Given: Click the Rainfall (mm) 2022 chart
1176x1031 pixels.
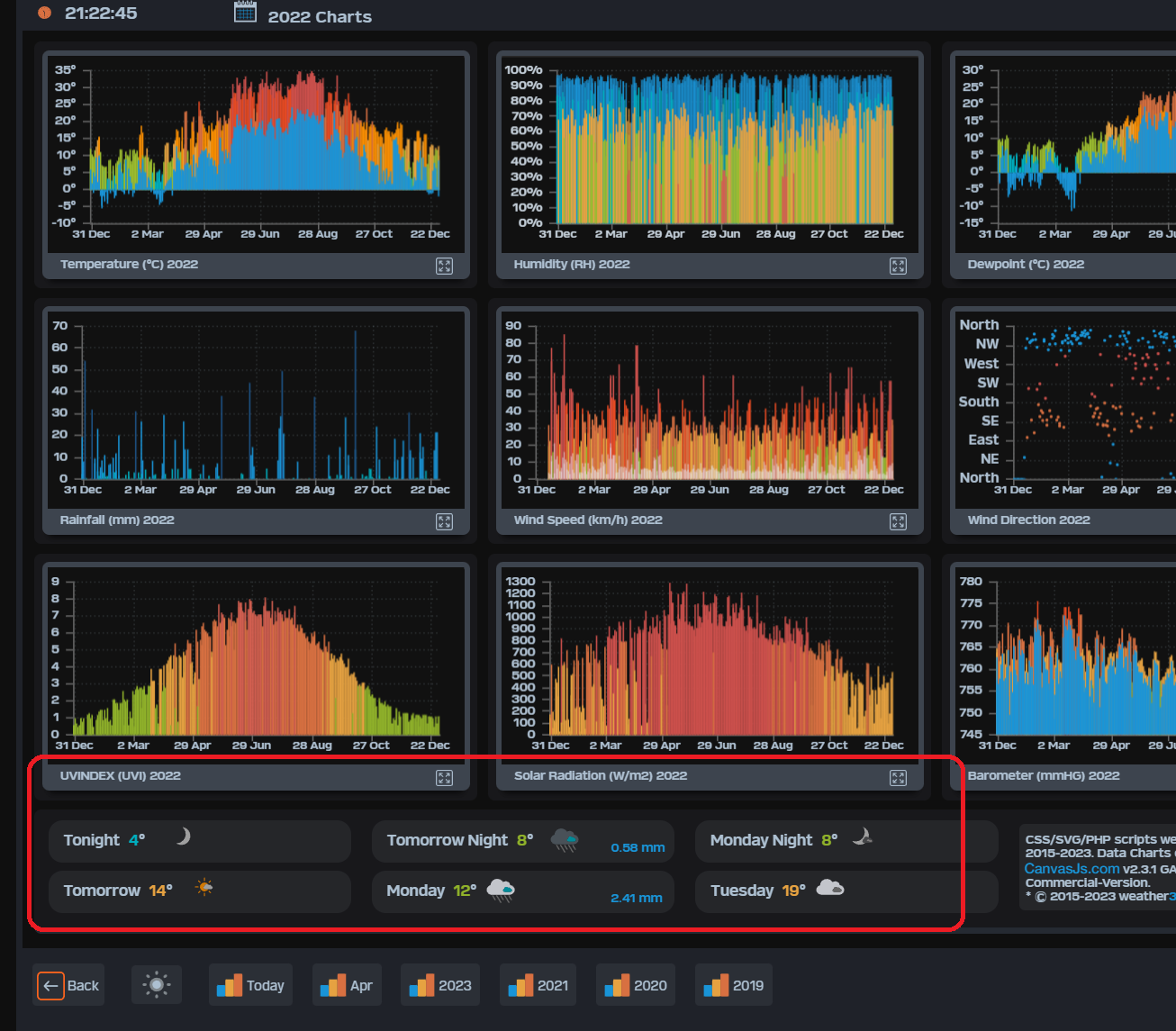Looking at the screenshot, I should pos(256,409).
